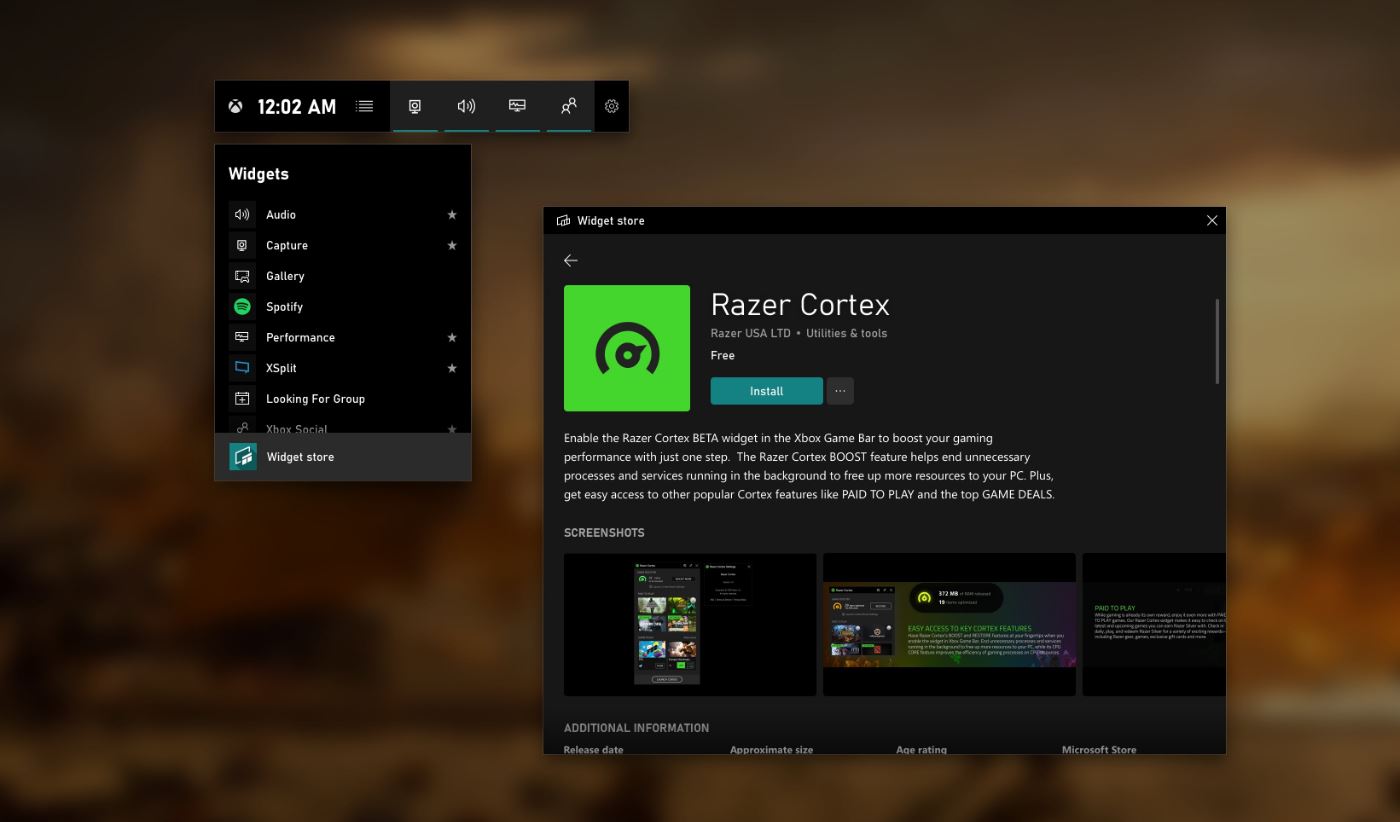Unfavorite the Capture widget star
The image size is (1400, 822).
(452, 245)
